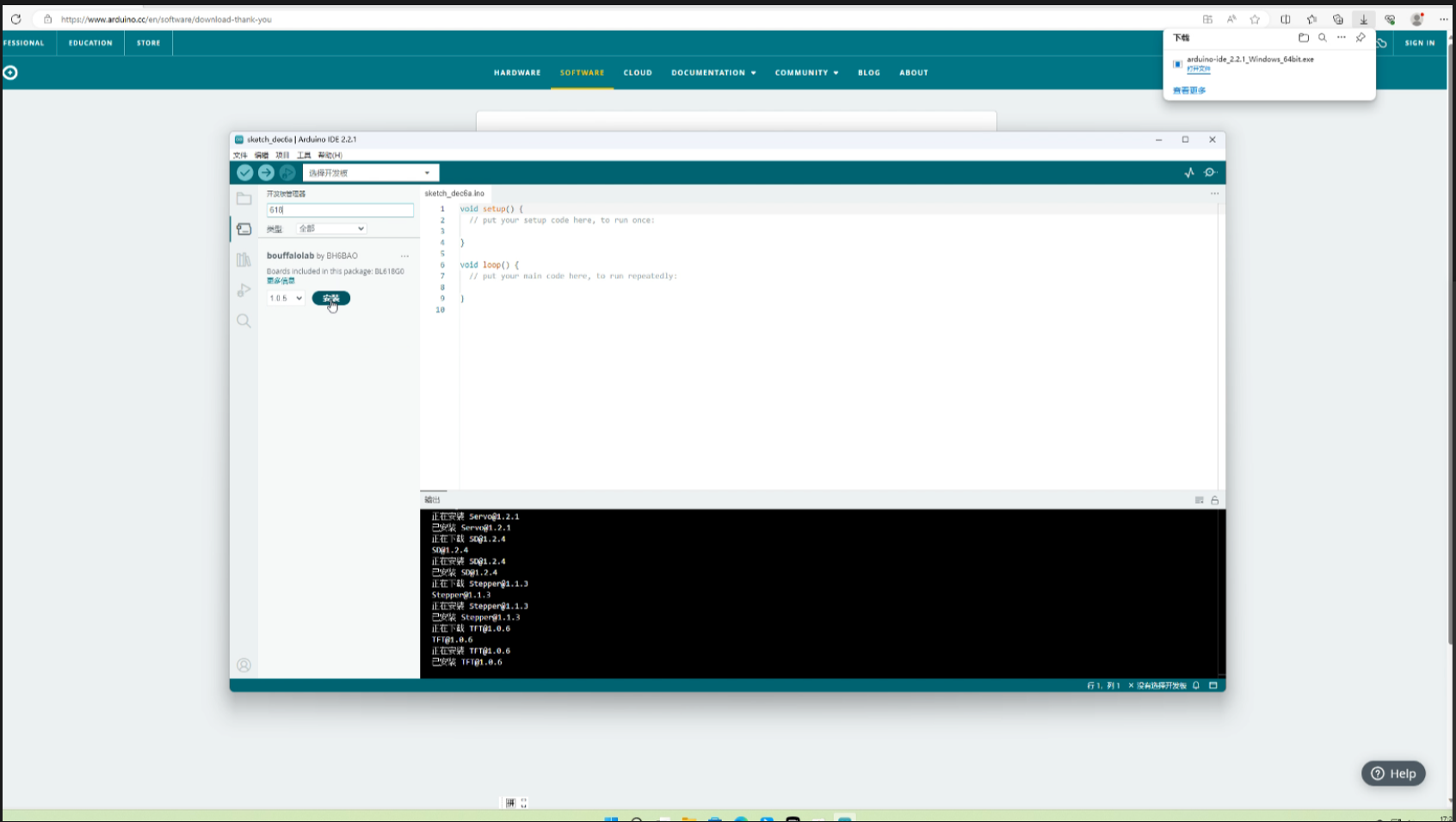Click the Cloud nav item on website

(x=638, y=73)
